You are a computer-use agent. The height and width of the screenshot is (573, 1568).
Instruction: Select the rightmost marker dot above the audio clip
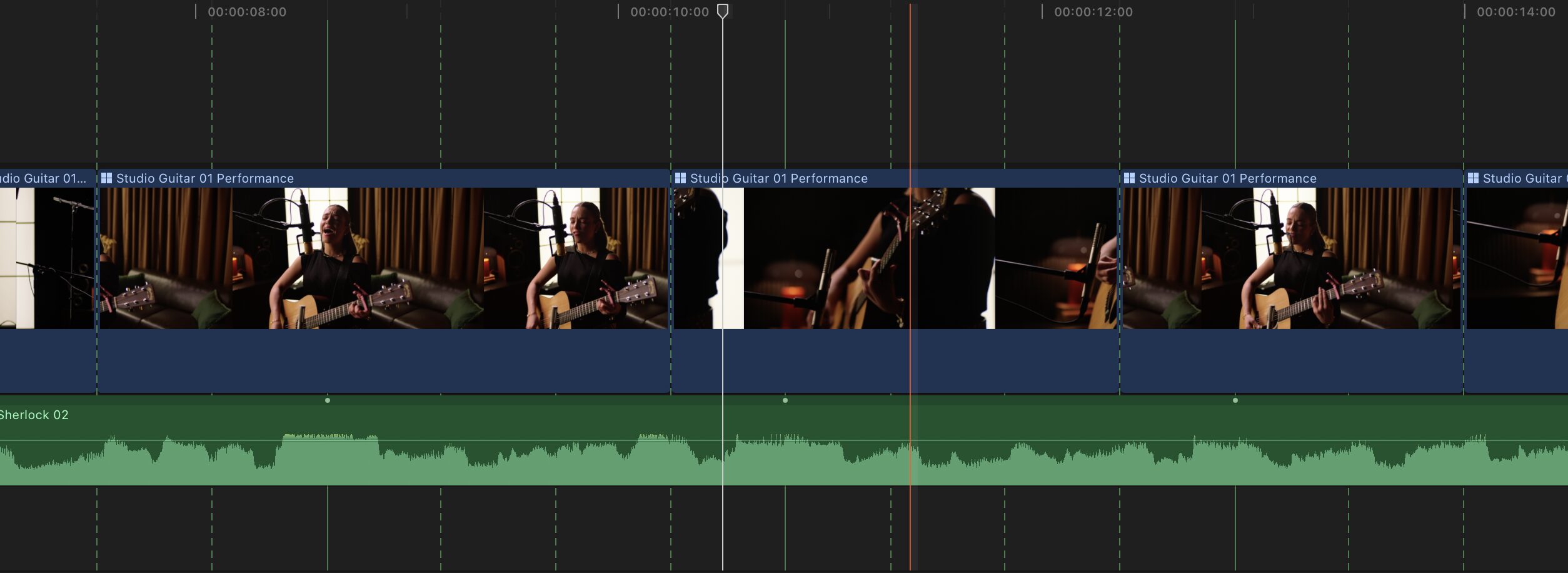coord(1235,400)
